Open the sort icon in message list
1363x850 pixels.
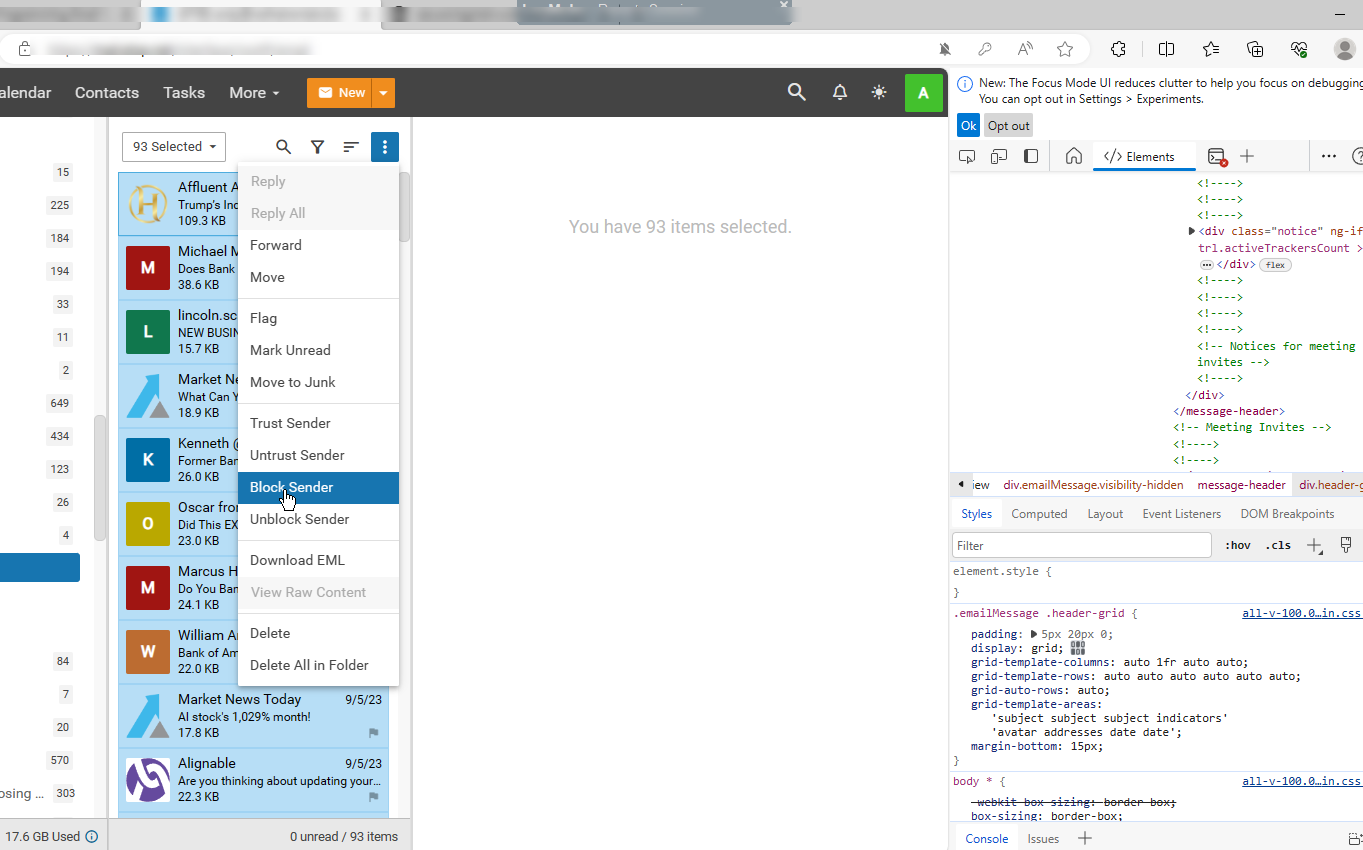tap(351, 147)
